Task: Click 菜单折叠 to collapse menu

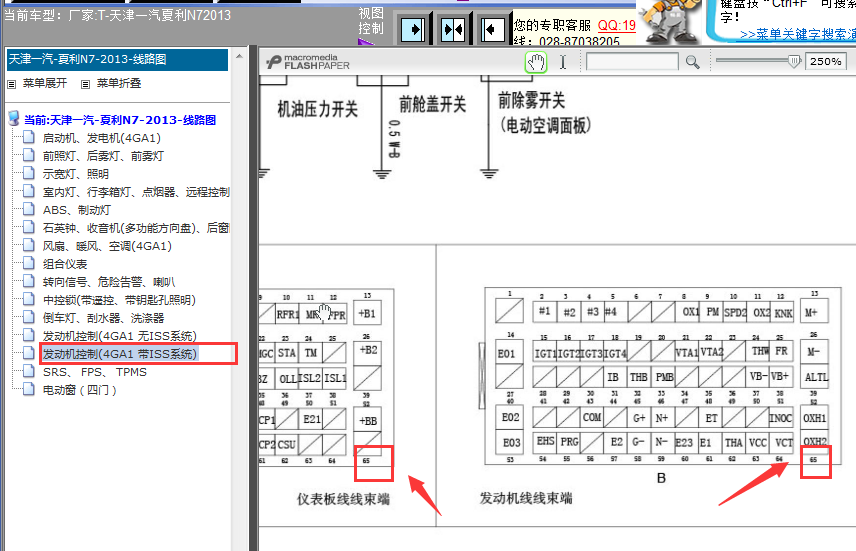Action: 119,84
